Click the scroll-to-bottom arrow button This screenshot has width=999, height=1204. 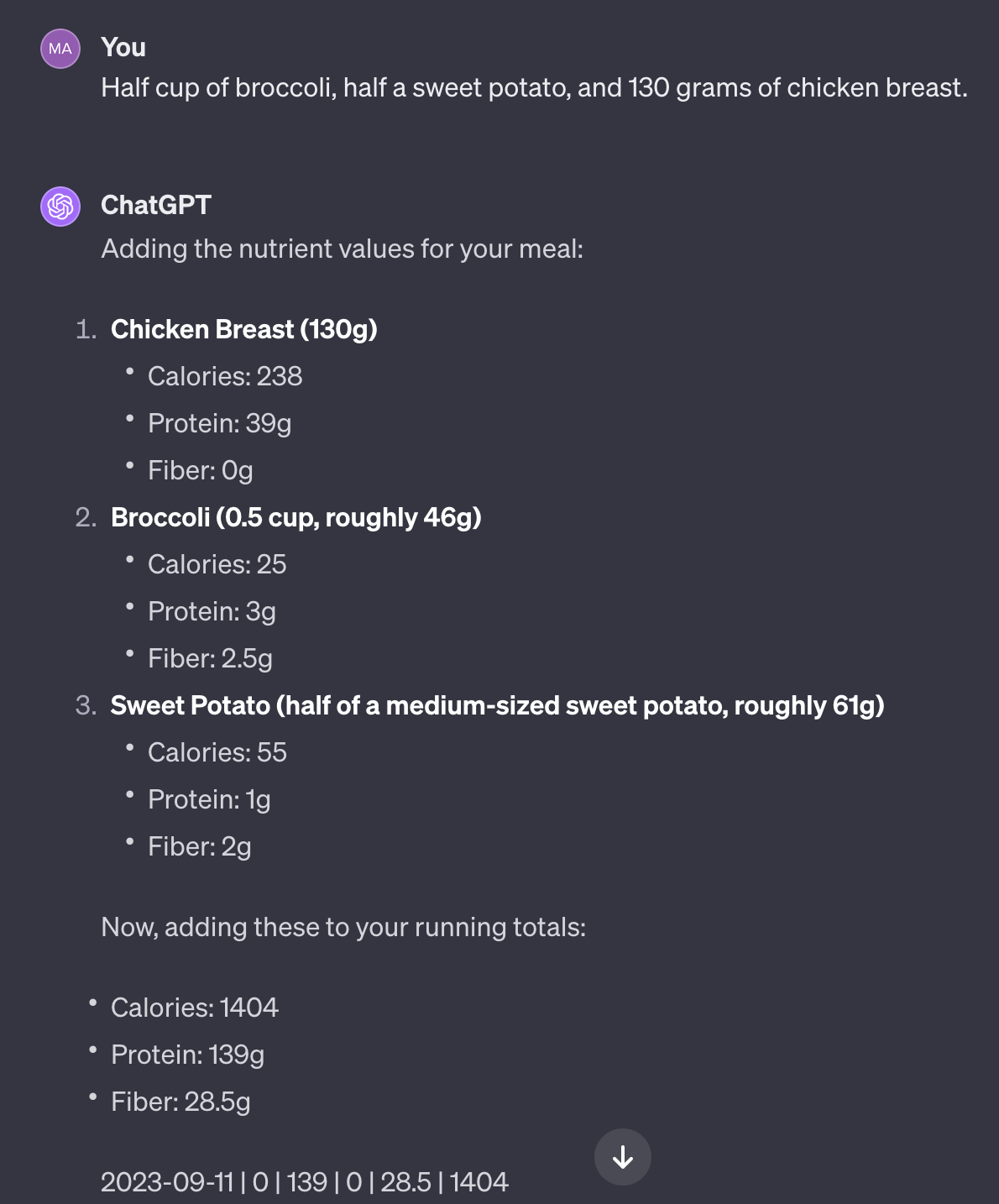[x=622, y=1157]
